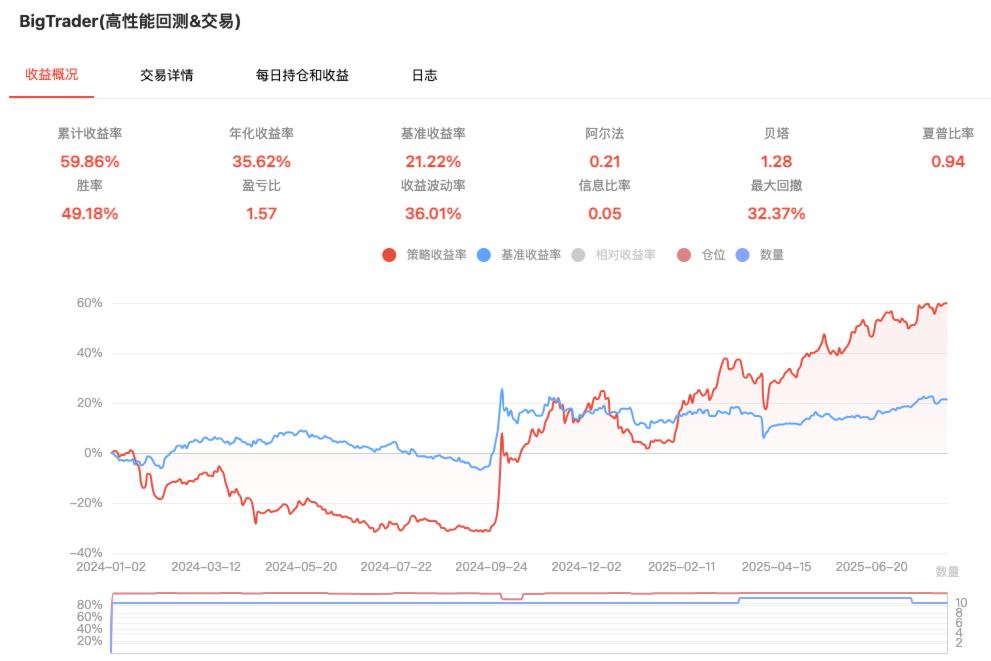Click the 累计收益率 value 59.86%
This screenshot has height=661, width=991.
[x=90, y=161]
